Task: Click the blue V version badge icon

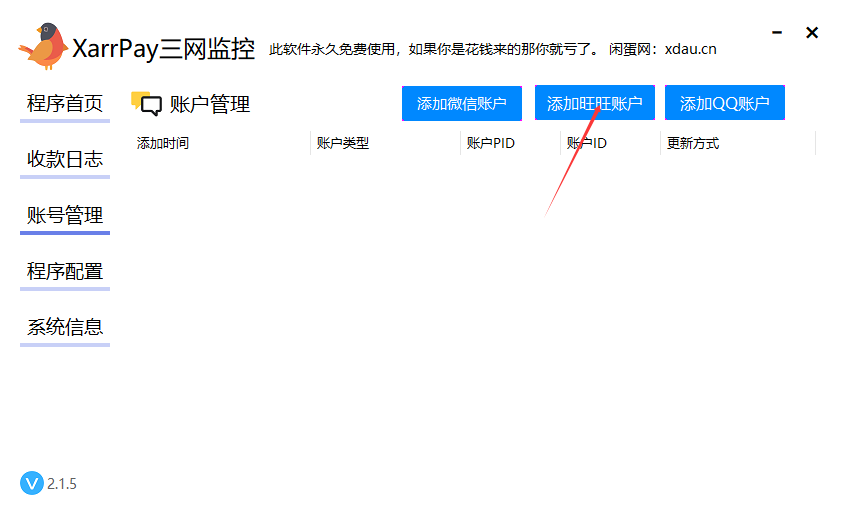Action: pyautogui.click(x=32, y=483)
